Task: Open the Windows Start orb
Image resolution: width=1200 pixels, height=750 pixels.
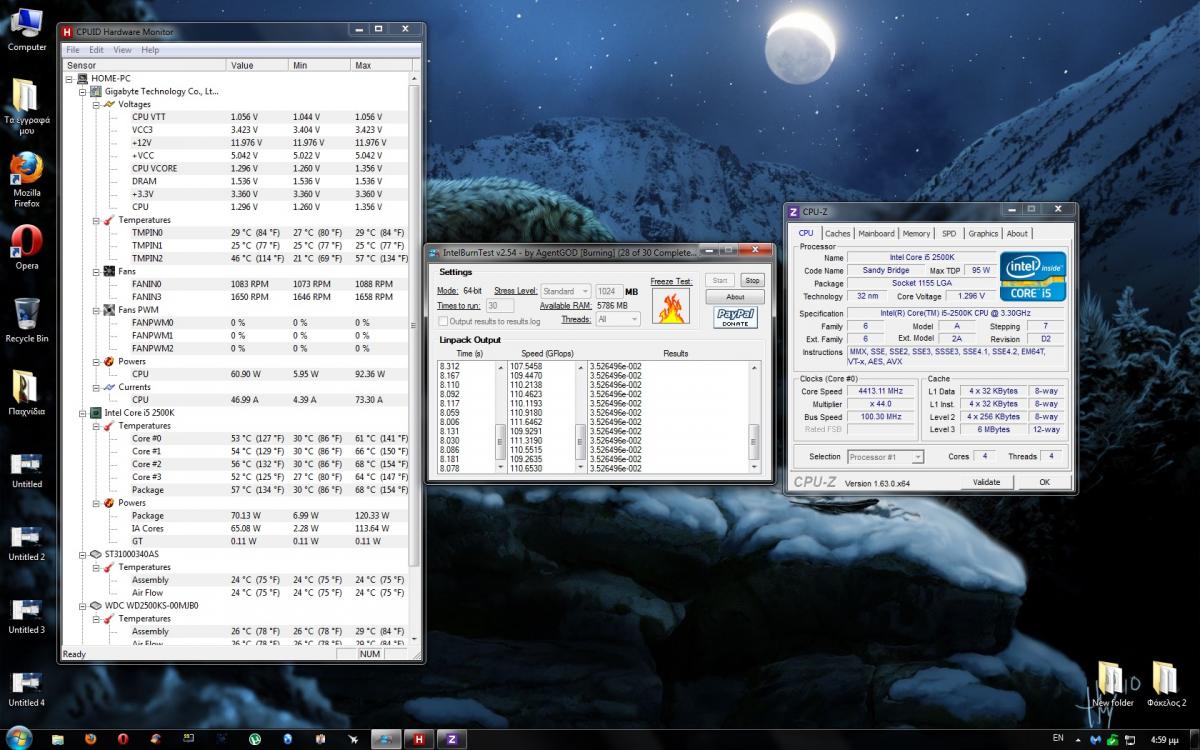Action: tap(19, 738)
